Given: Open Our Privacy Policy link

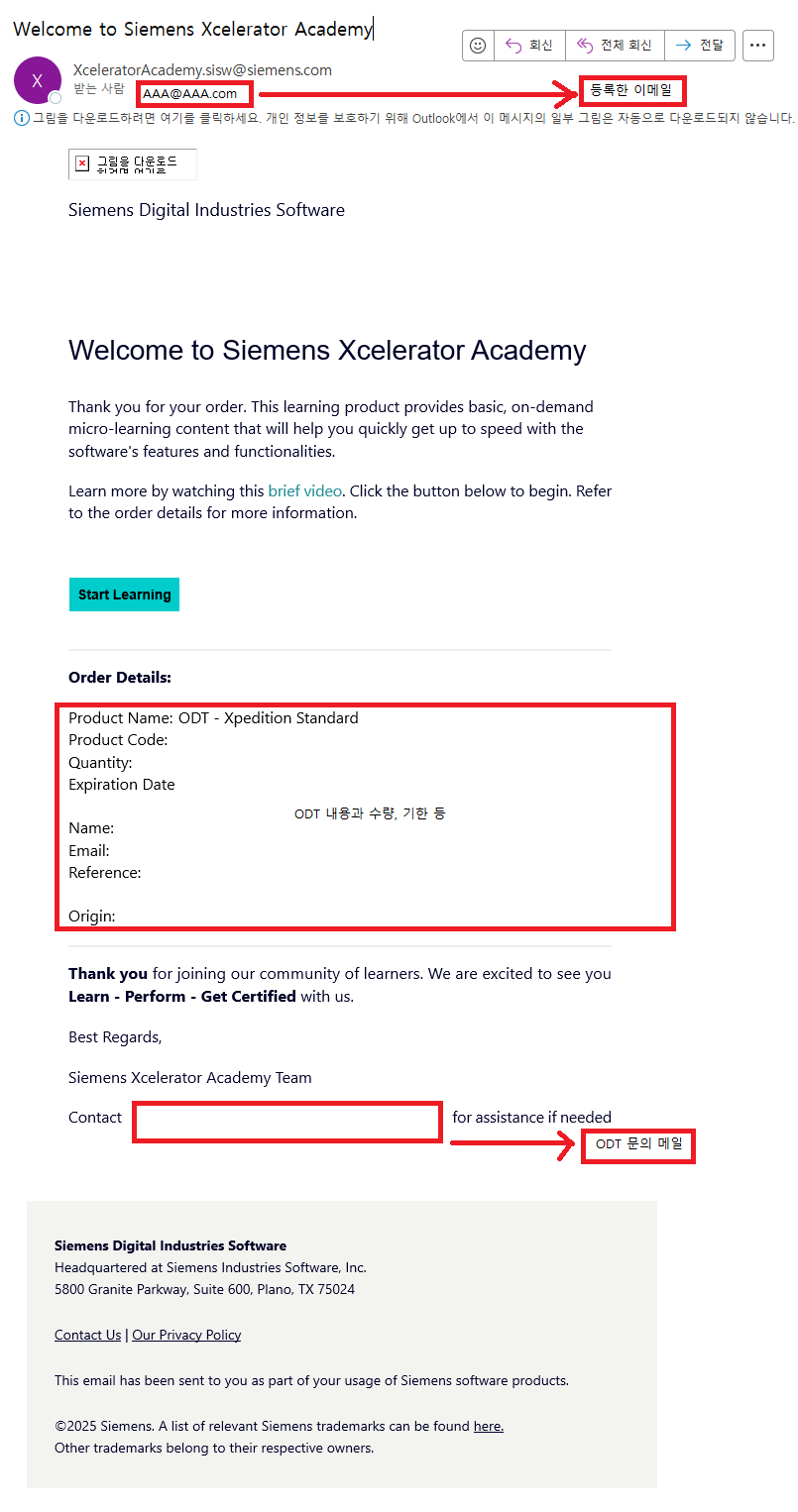Looking at the screenshot, I should coord(186,1335).
